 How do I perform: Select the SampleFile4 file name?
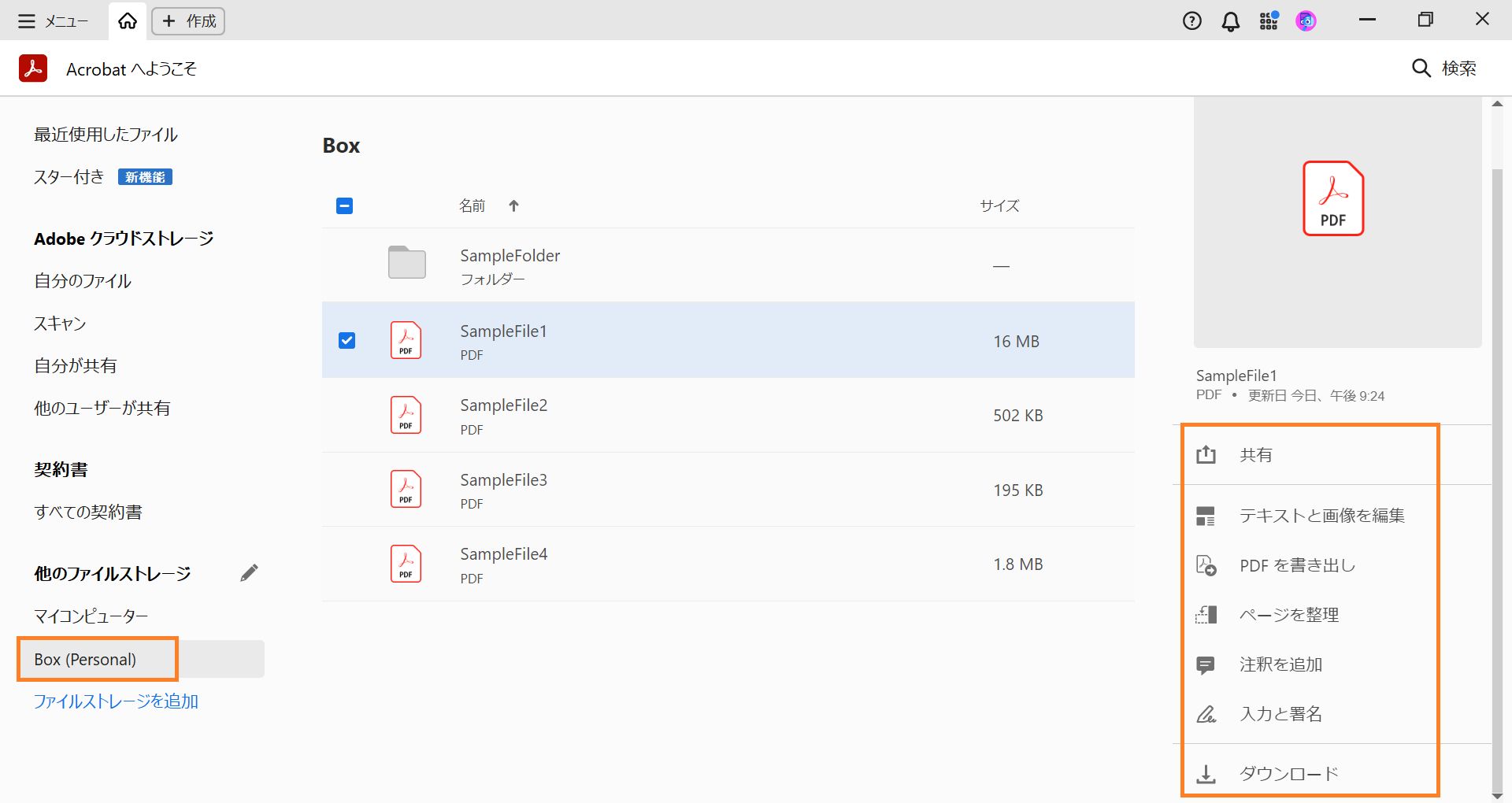[x=504, y=554]
